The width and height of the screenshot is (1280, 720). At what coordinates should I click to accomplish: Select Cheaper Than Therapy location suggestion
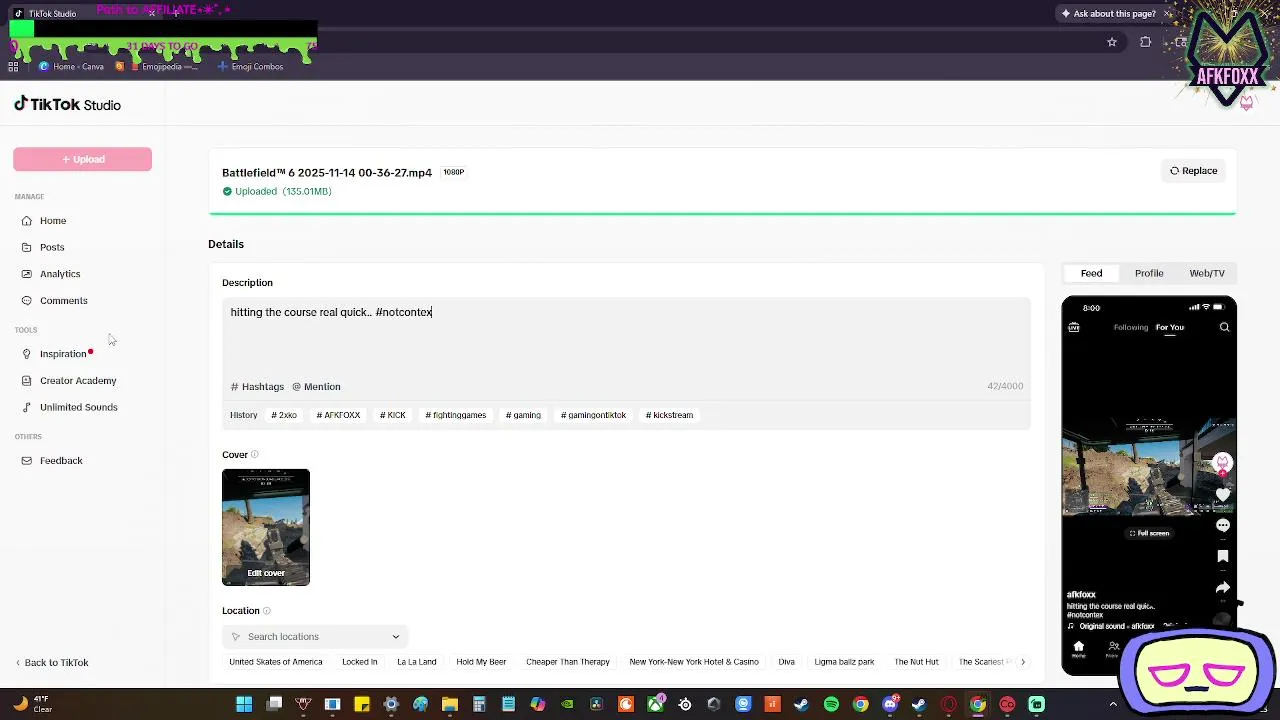[x=568, y=662]
